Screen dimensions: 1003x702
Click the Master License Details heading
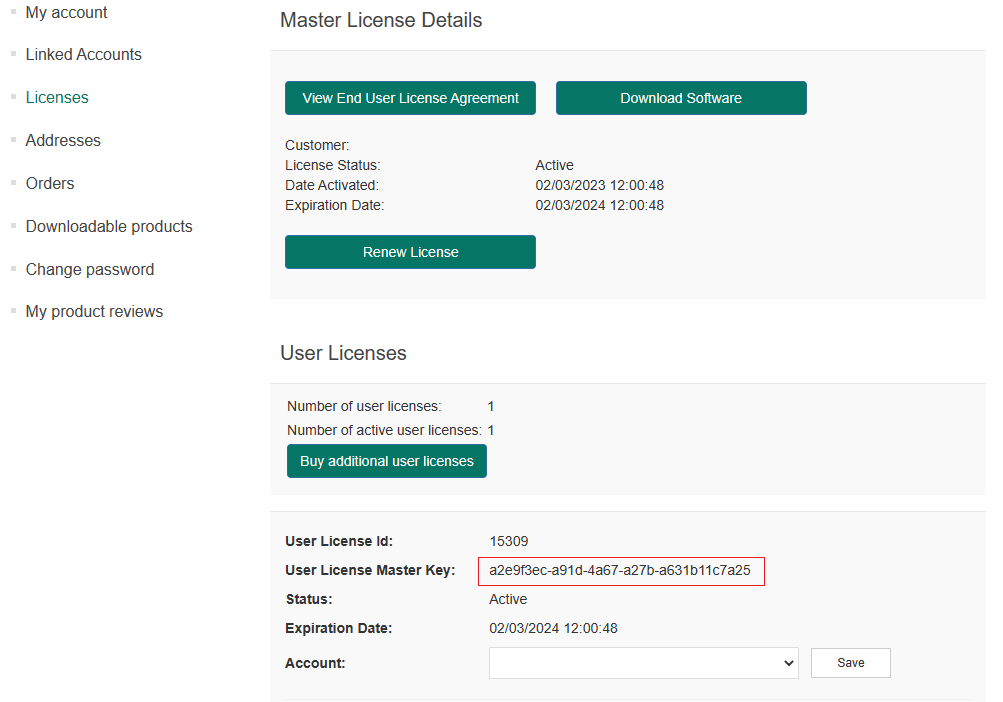click(381, 21)
